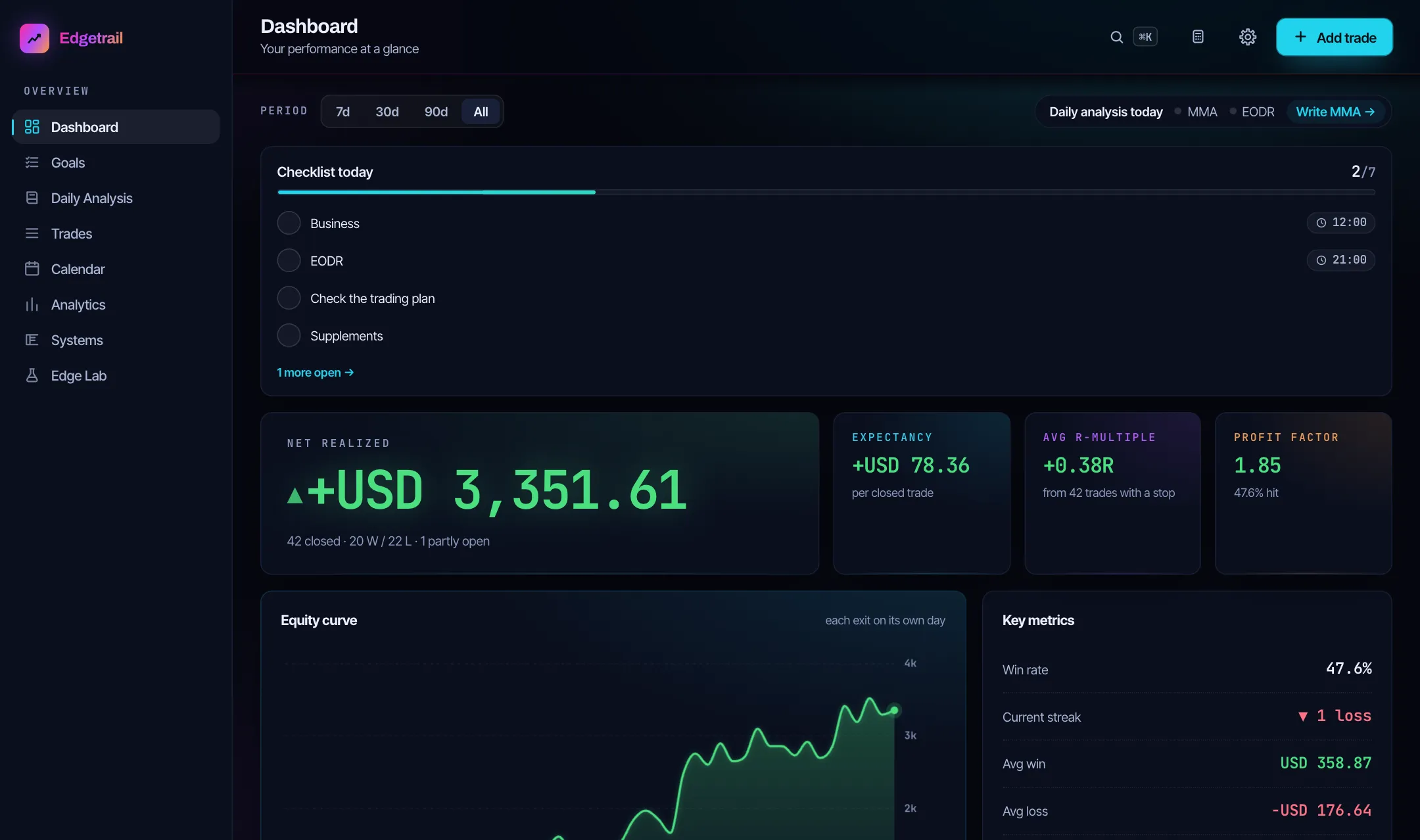
Task: Click the equity curve end point marker
Action: point(894,711)
